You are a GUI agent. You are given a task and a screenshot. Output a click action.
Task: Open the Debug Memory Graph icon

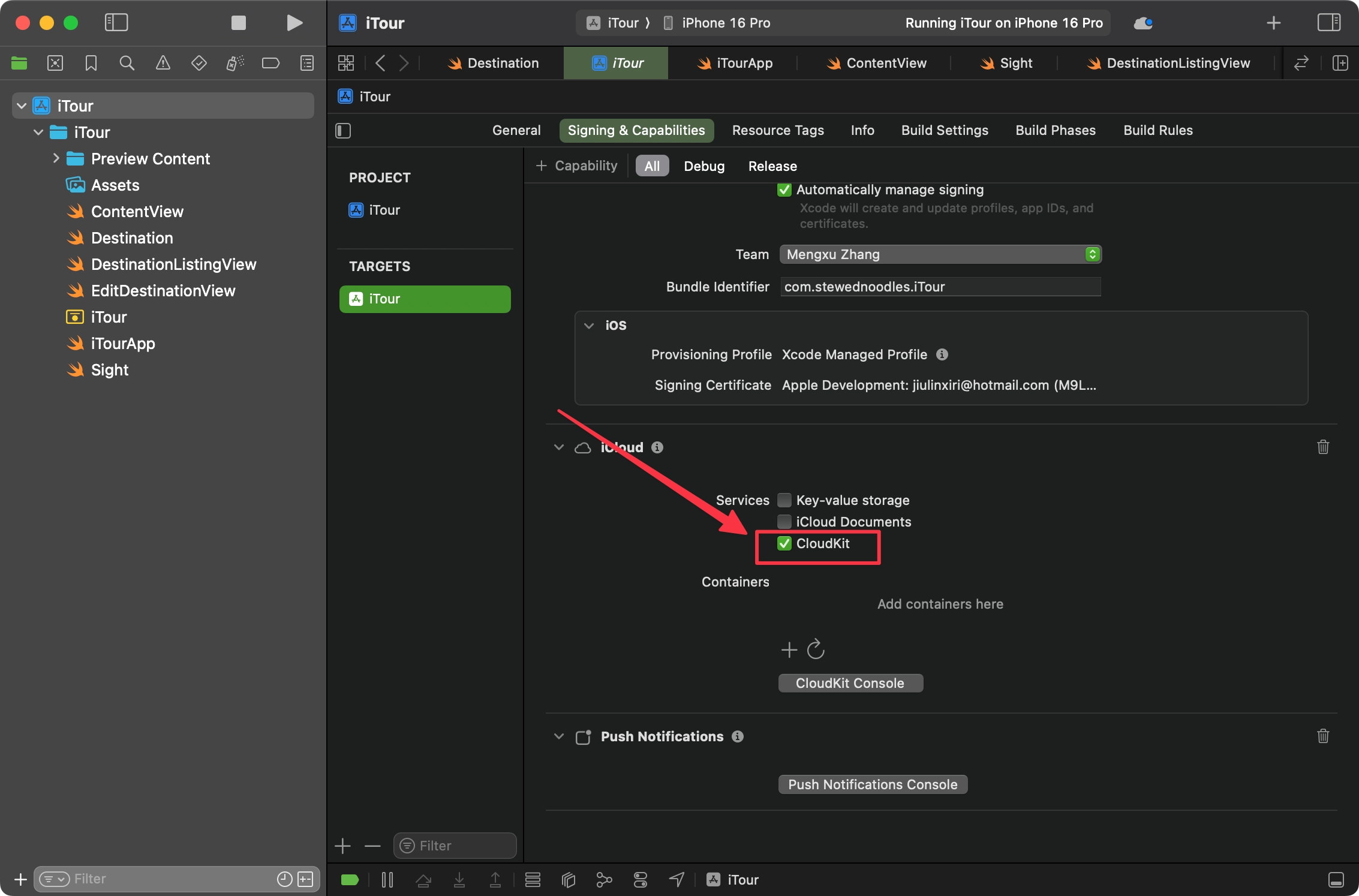(x=604, y=880)
